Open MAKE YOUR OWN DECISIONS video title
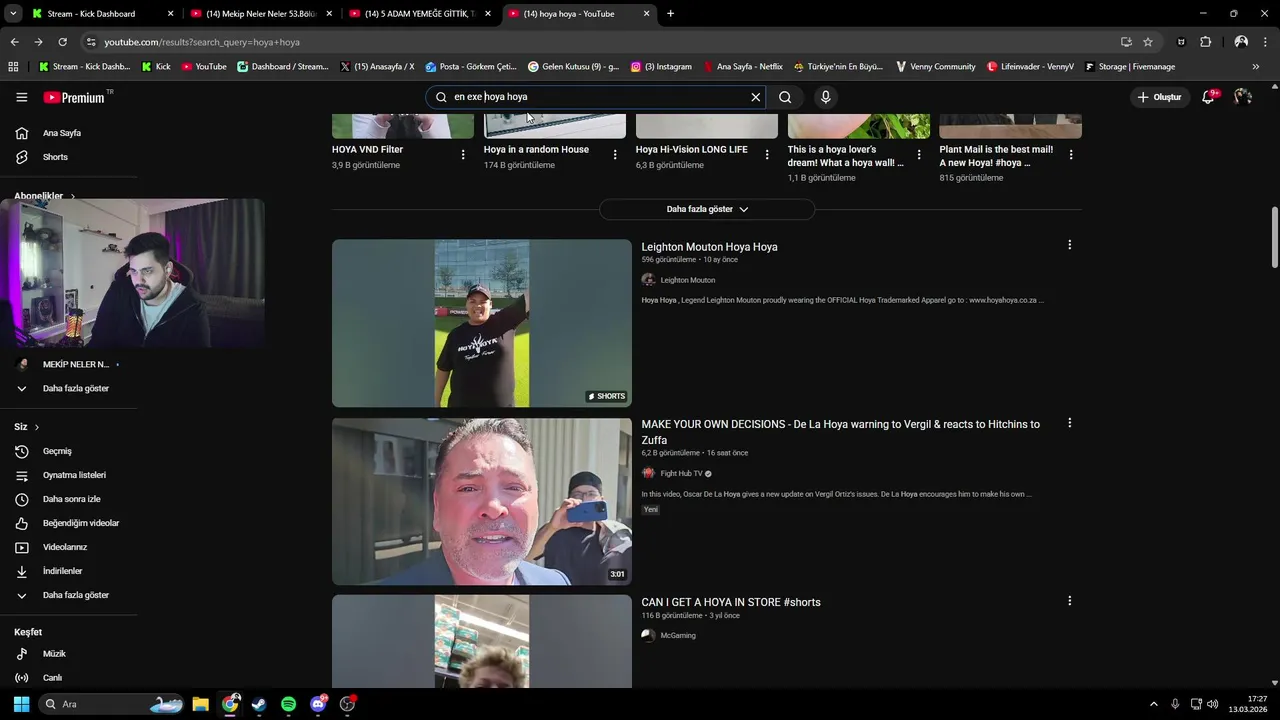Image resolution: width=1280 pixels, height=720 pixels. (x=841, y=432)
